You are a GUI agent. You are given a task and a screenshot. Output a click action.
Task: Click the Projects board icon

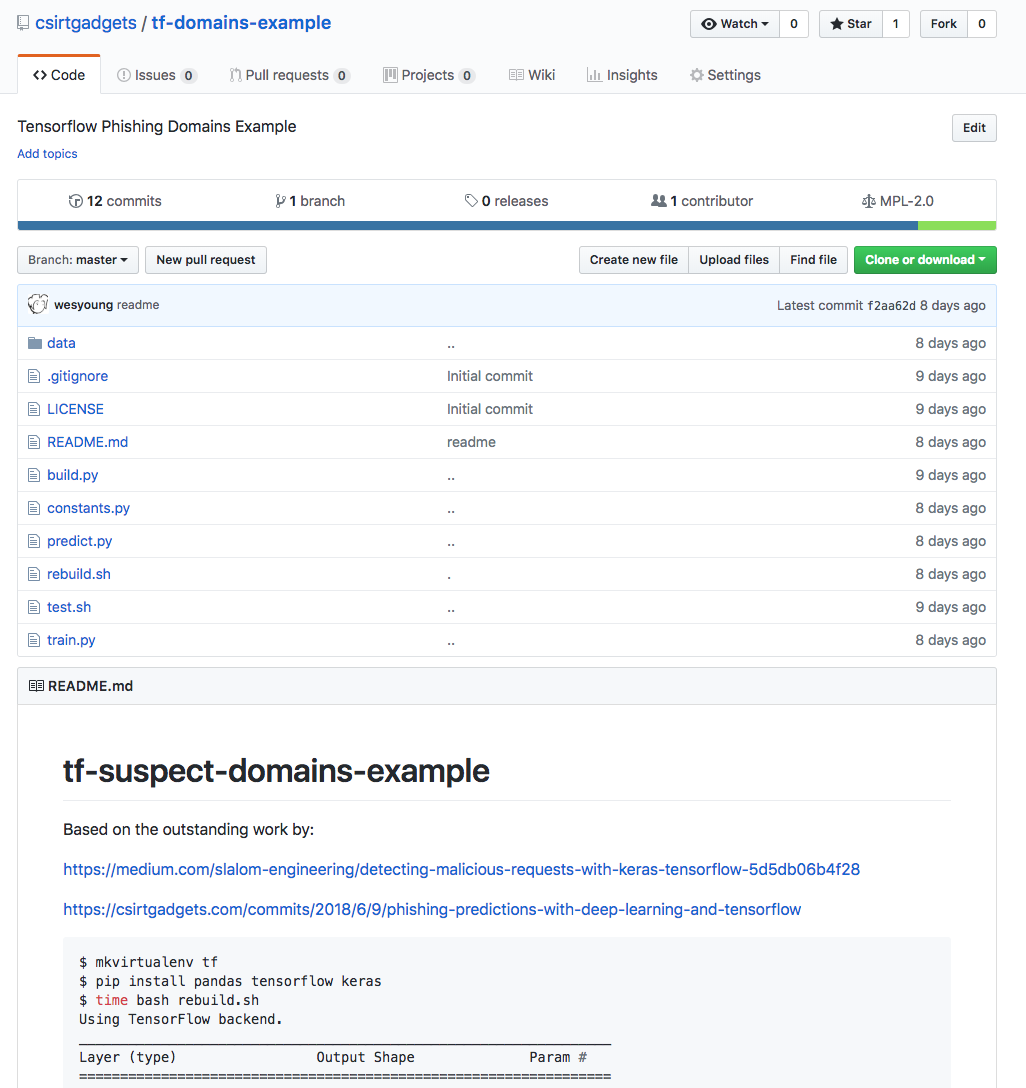[x=391, y=75]
